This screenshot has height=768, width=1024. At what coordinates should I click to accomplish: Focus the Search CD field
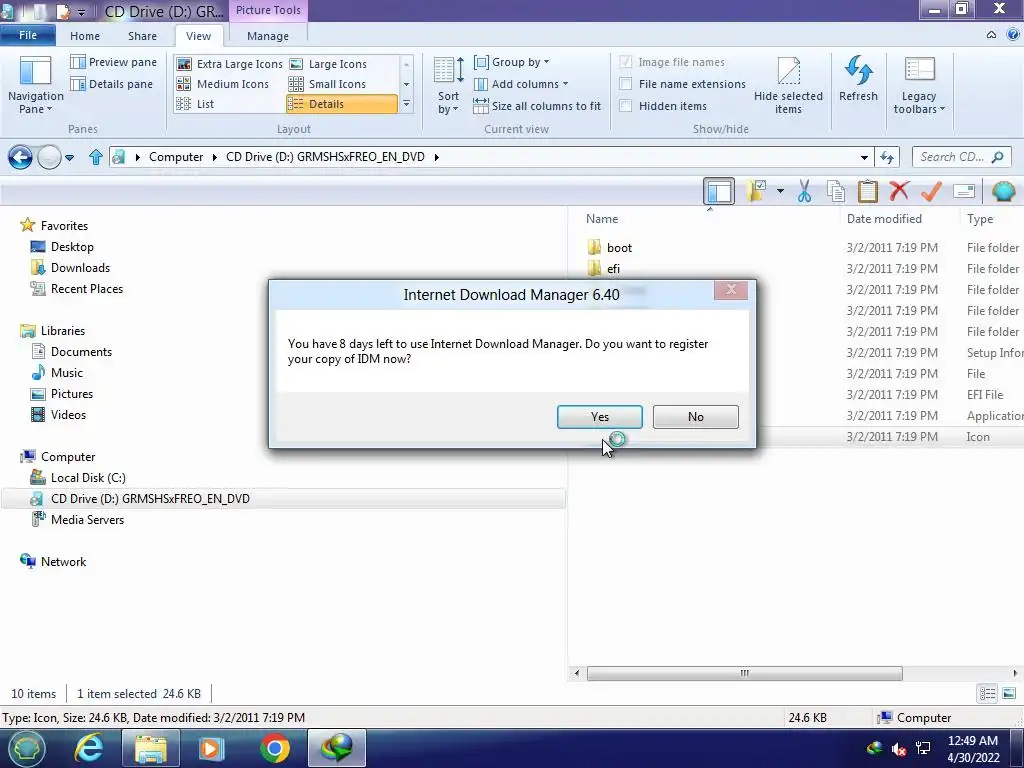coord(961,157)
